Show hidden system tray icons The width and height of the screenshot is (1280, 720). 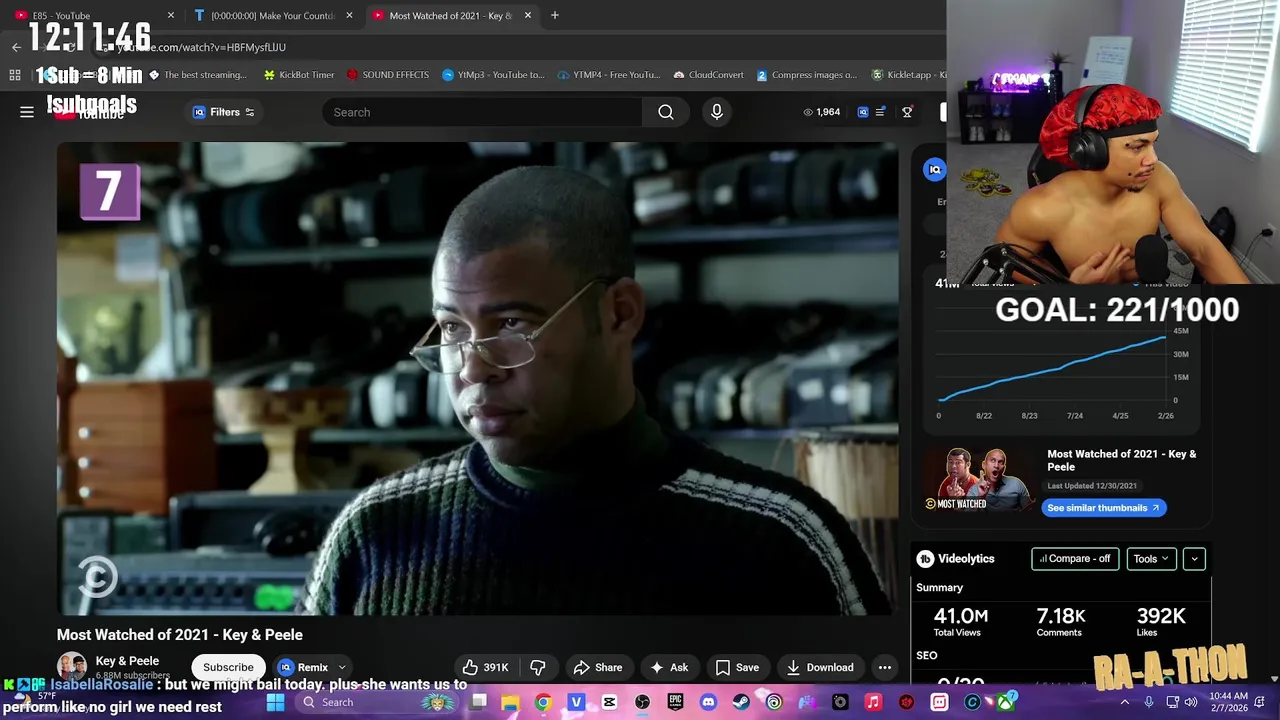1125,702
